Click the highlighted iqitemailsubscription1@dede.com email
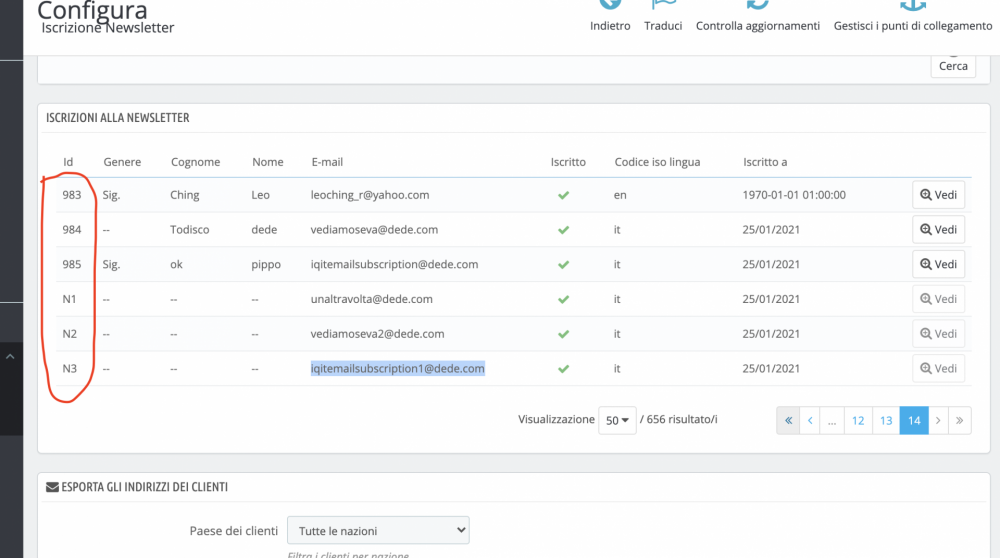The width and height of the screenshot is (1000, 558). pos(397,368)
